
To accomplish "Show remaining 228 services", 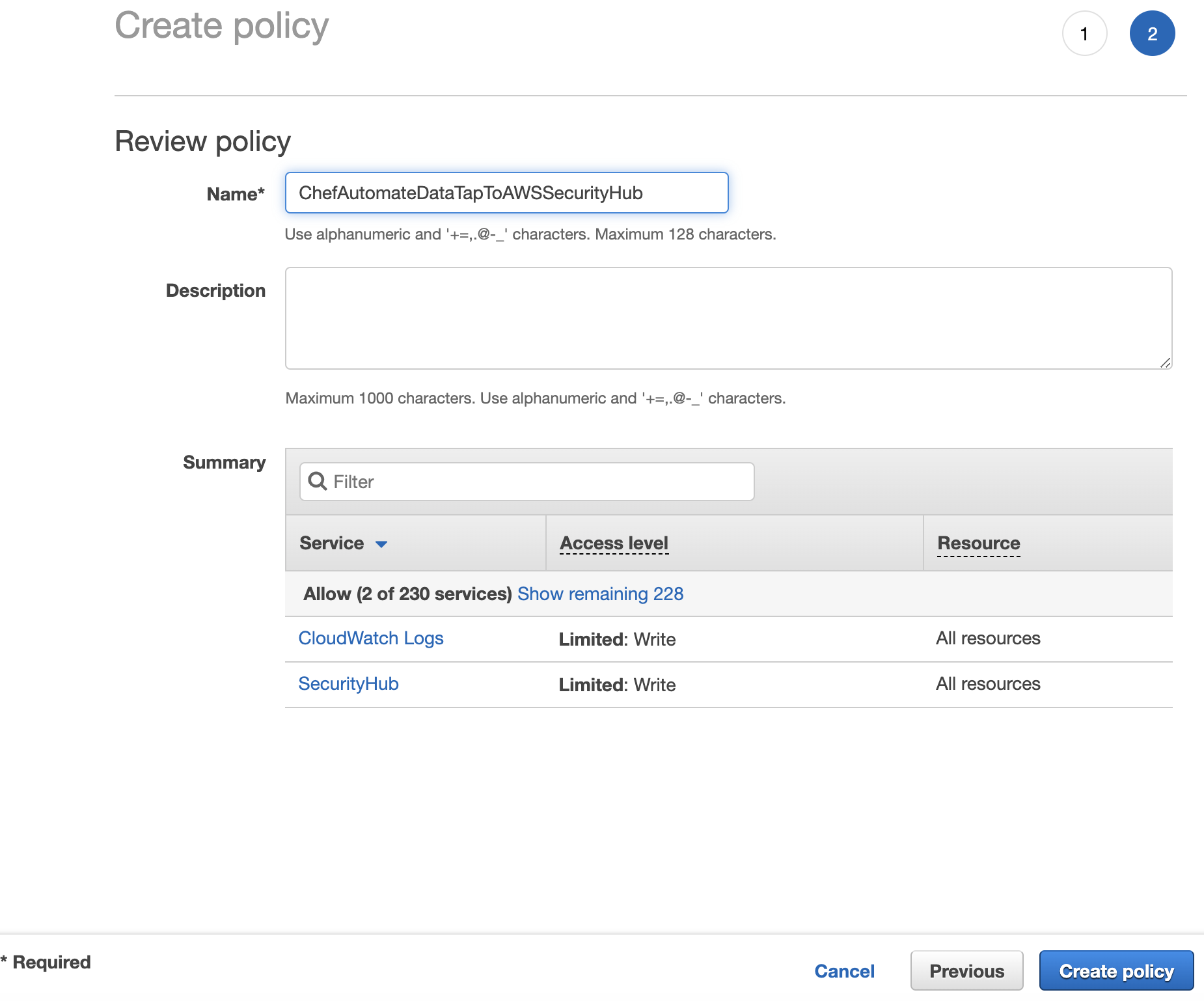I will click(x=600, y=594).
